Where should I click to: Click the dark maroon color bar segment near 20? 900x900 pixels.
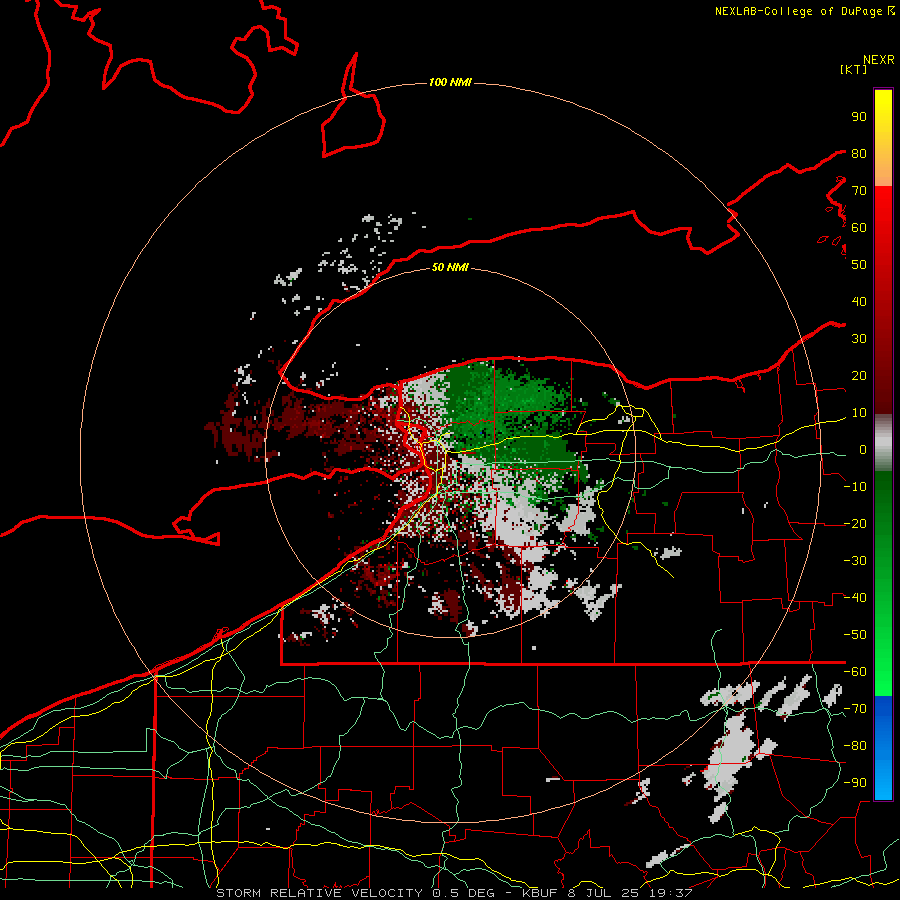point(883,379)
